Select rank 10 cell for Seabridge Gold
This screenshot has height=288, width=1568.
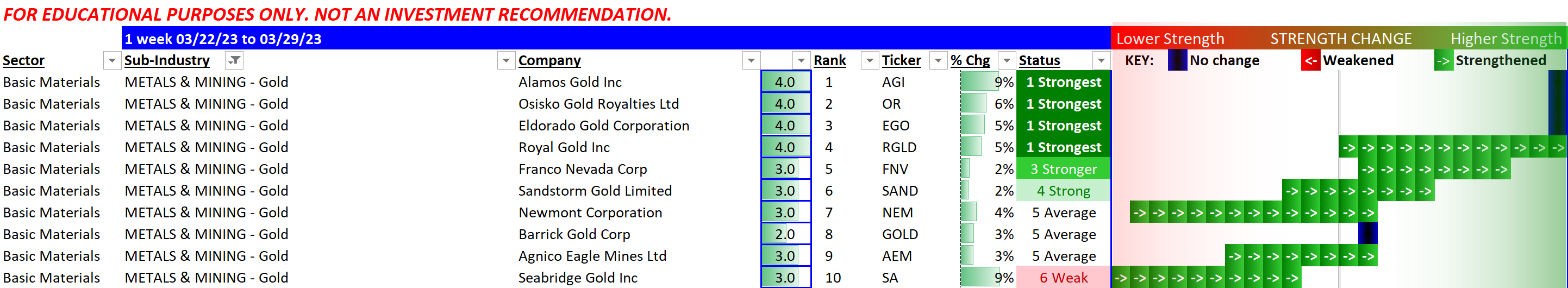point(833,278)
